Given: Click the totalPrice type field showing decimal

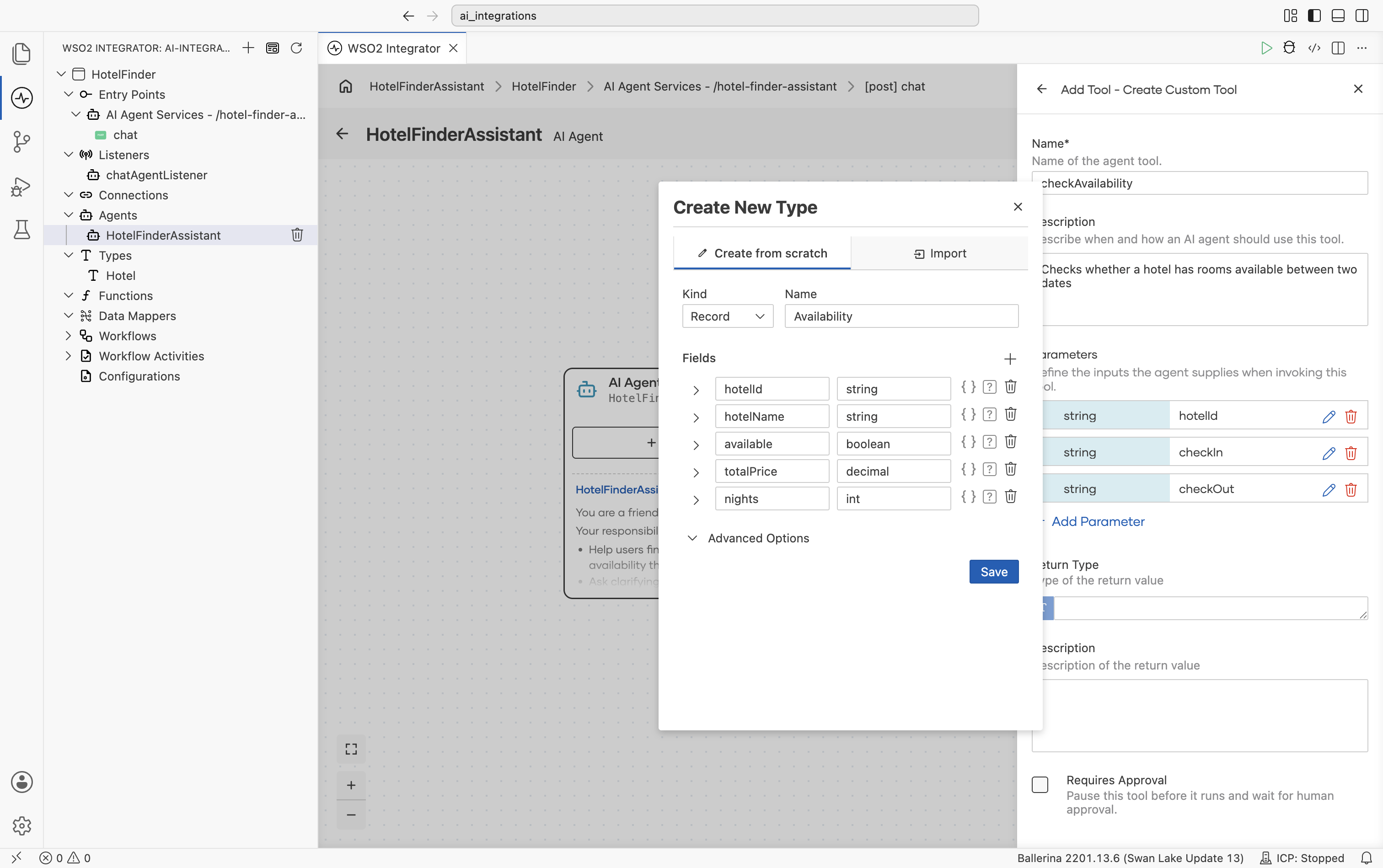Looking at the screenshot, I should click(x=893, y=472).
